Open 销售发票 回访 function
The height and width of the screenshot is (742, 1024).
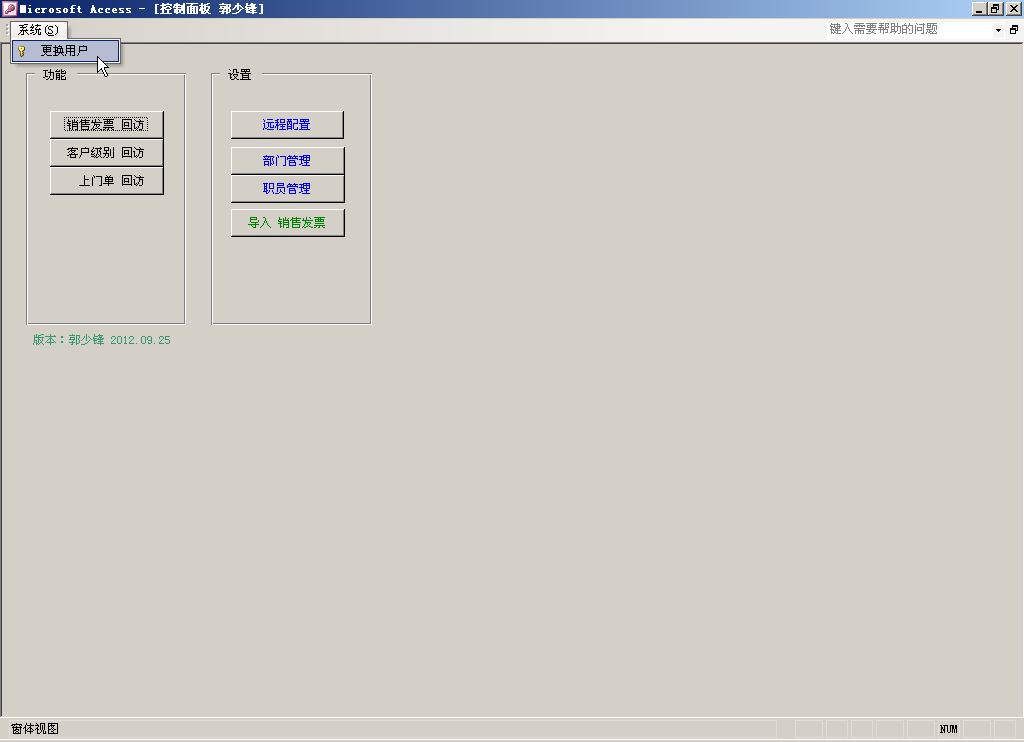click(x=106, y=125)
